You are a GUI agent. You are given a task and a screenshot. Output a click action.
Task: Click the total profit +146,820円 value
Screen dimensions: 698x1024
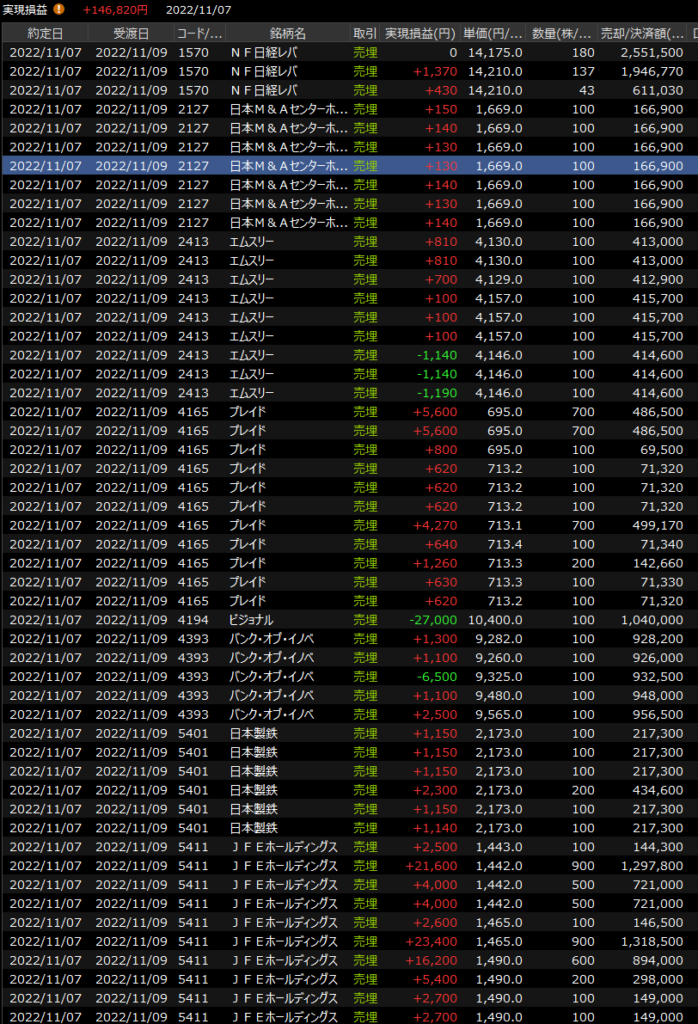(x=115, y=10)
